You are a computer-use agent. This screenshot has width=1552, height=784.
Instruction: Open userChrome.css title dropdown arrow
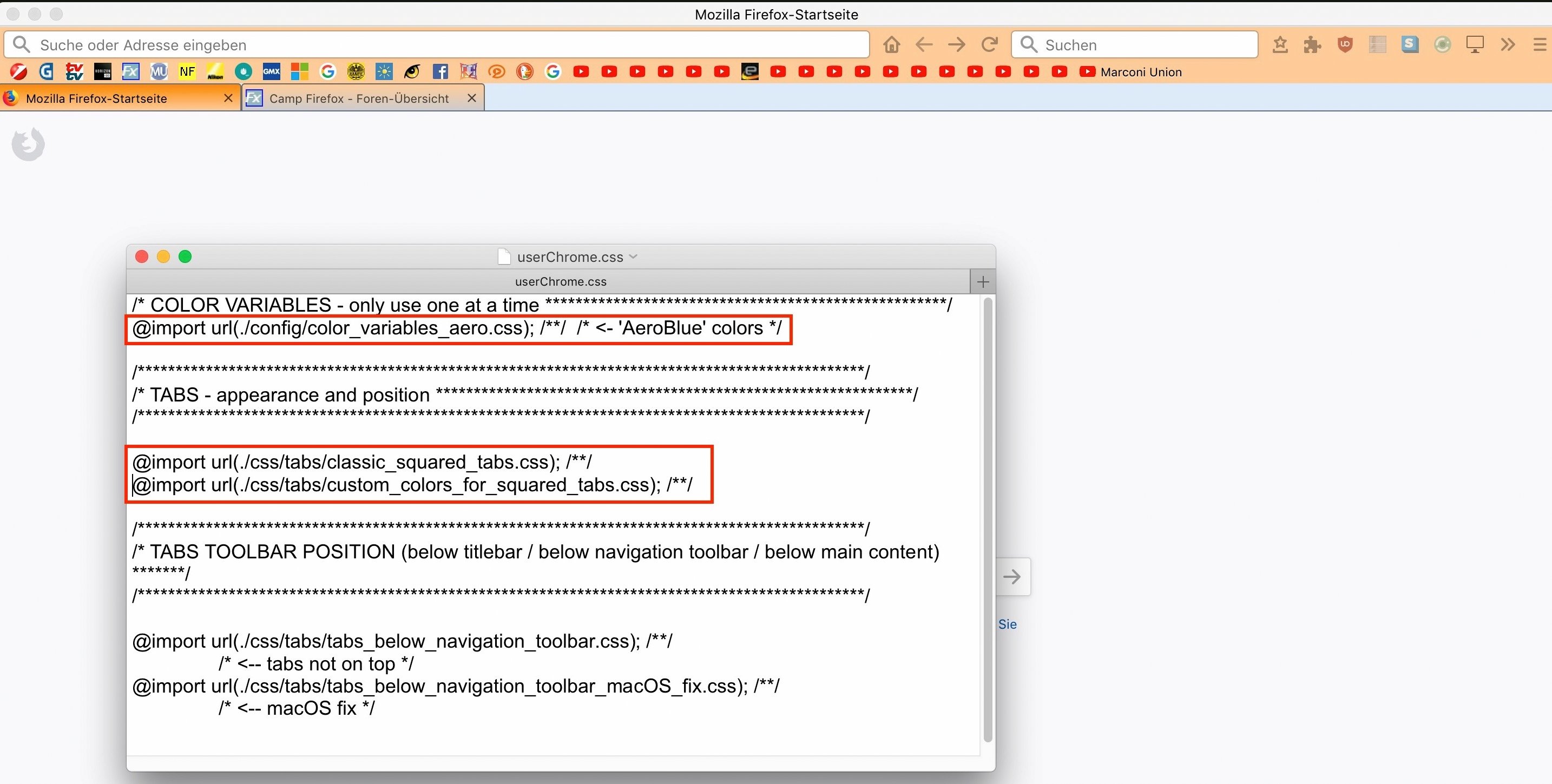pyautogui.click(x=633, y=256)
